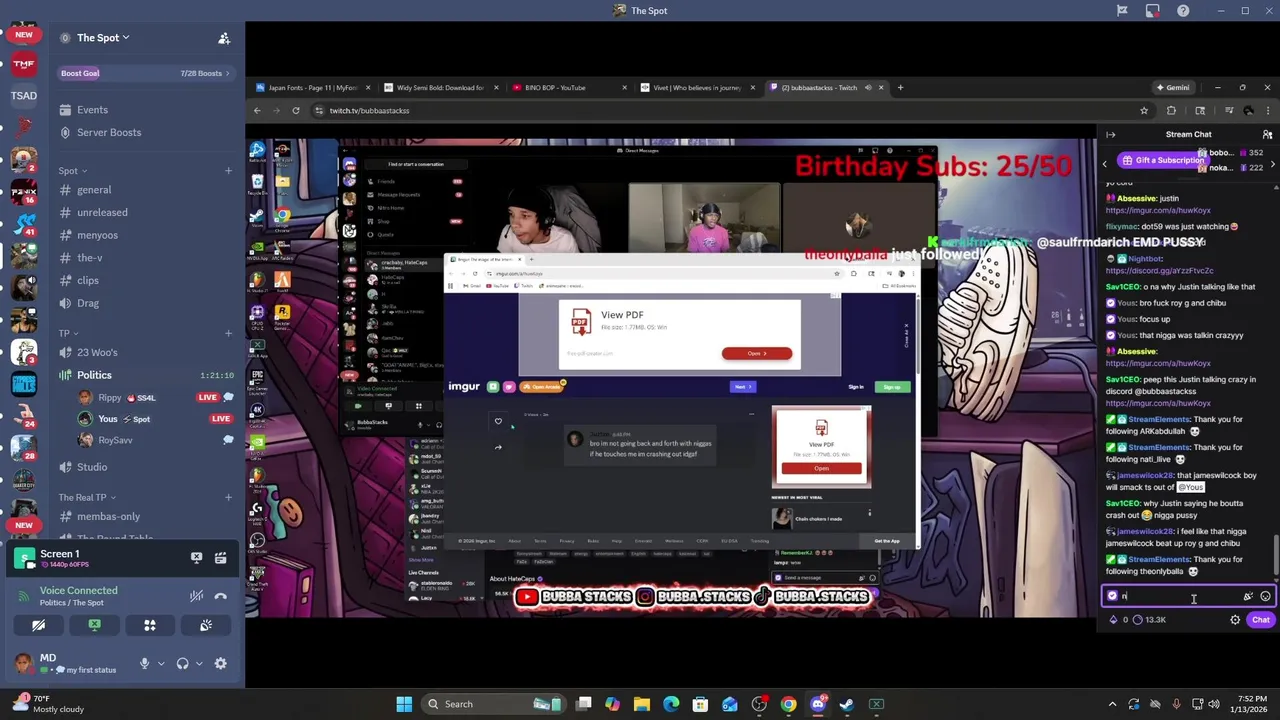Stop streaming via Screen 1 panel icon
Image resolution: width=1280 pixels, height=720 pixels.
(x=196, y=557)
